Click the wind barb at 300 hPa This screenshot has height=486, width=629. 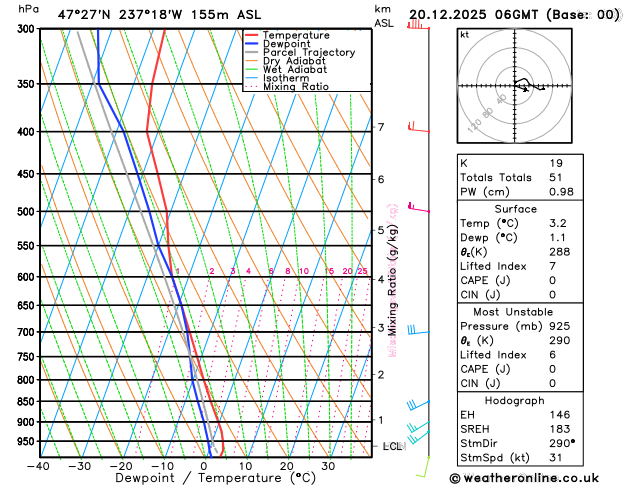[418, 26]
